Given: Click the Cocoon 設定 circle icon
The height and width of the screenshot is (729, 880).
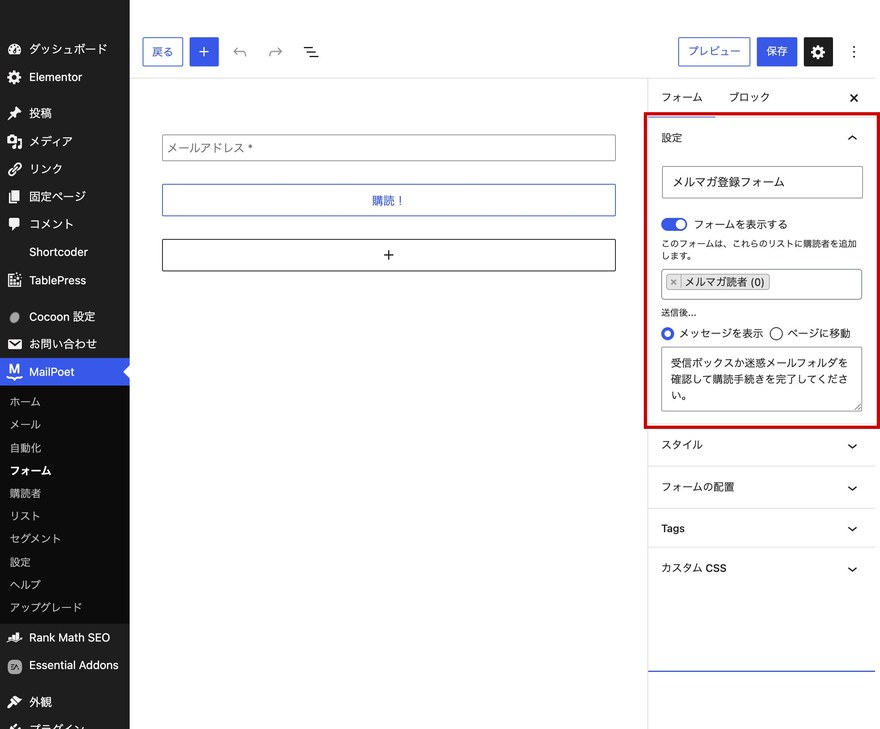Looking at the screenshot, I should (x=15, y=317).
